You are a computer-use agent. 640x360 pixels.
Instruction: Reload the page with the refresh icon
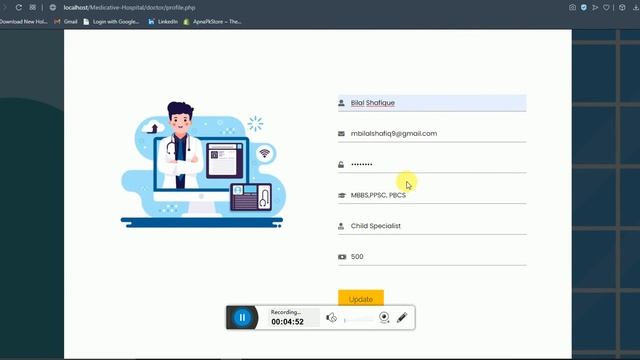(19, 7)
